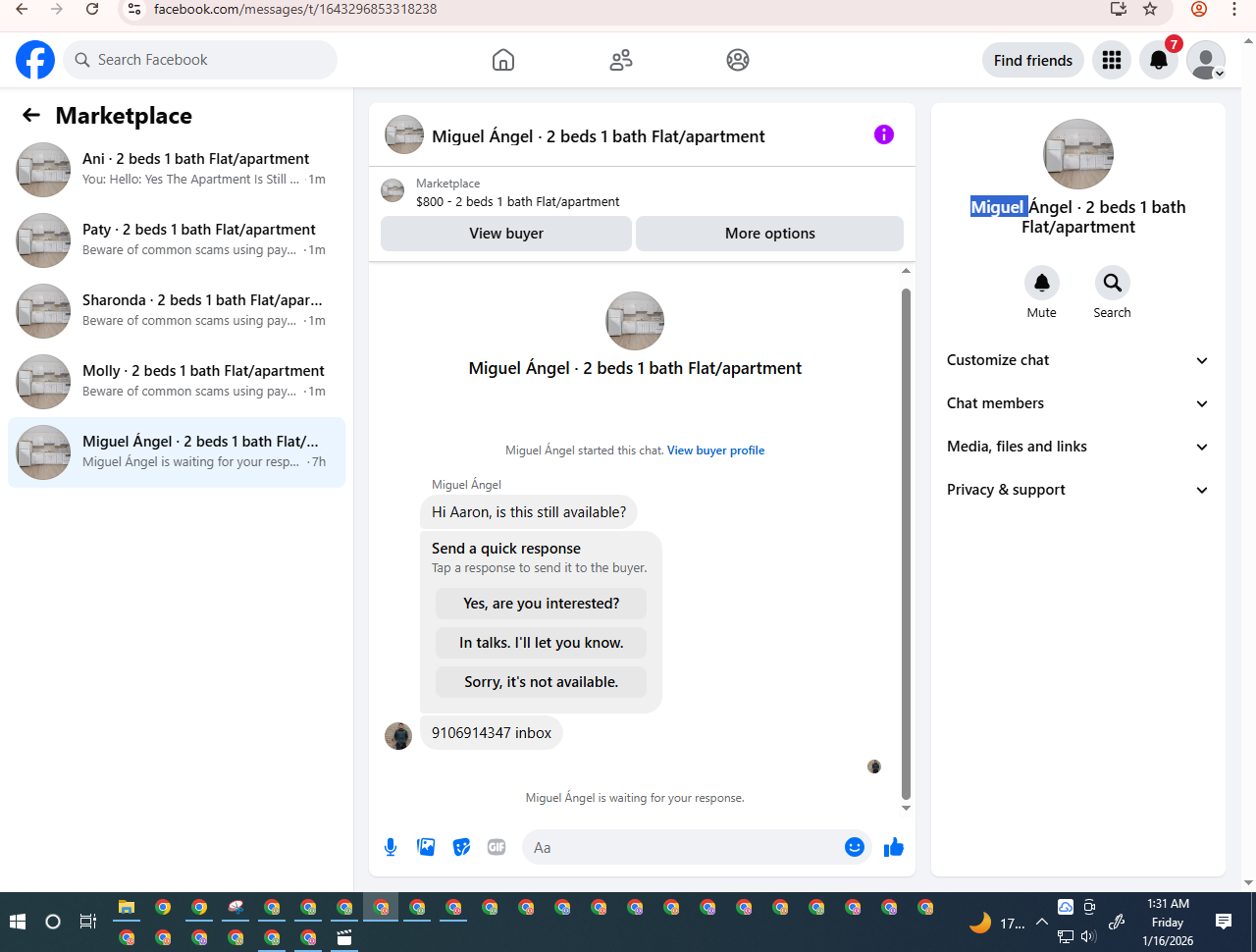This screenshot has width=1256, height=952.
Task: Open Windows Start menu
Action: pos(18,922)
